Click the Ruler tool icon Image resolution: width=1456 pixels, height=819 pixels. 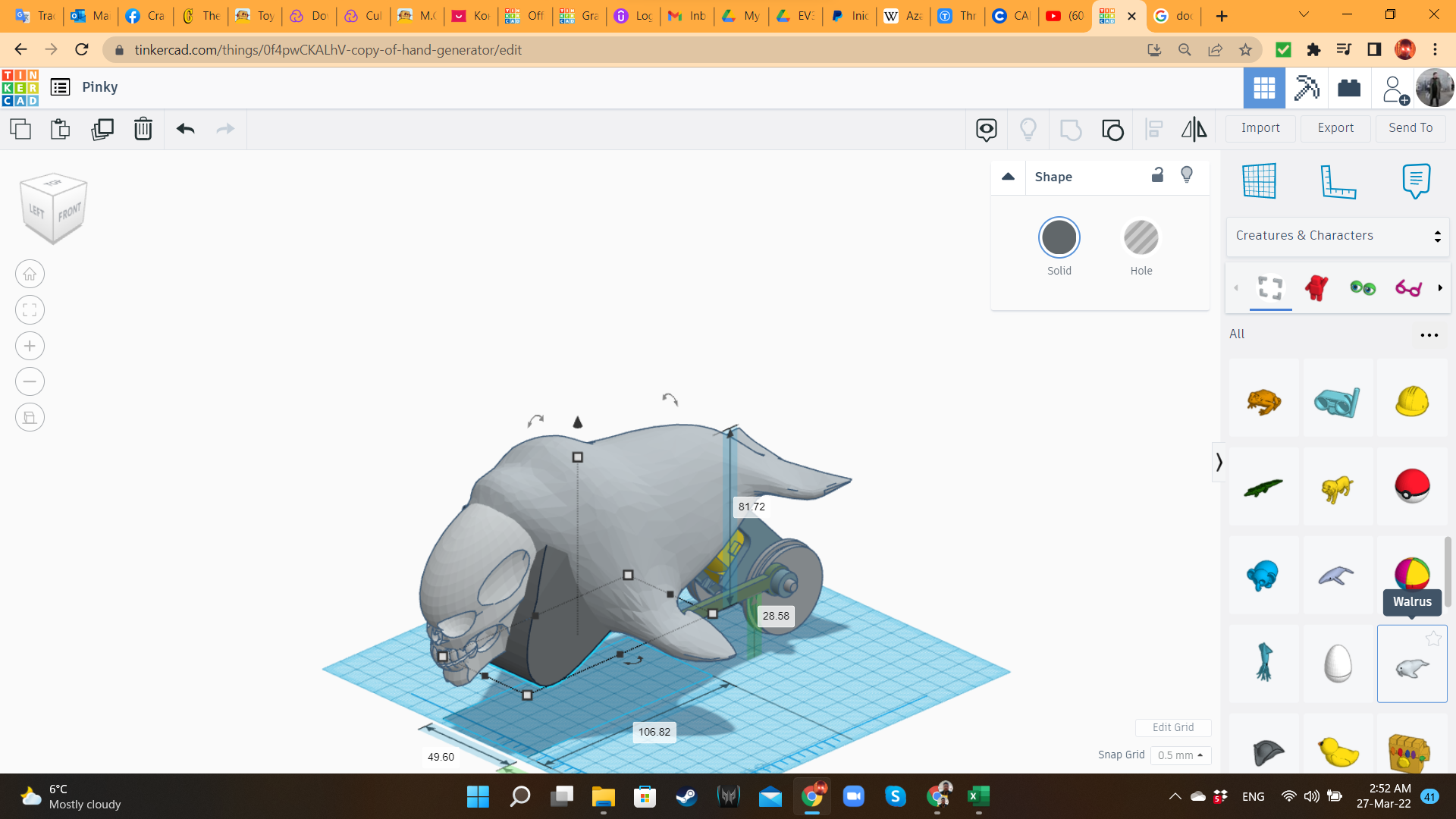1337,181
